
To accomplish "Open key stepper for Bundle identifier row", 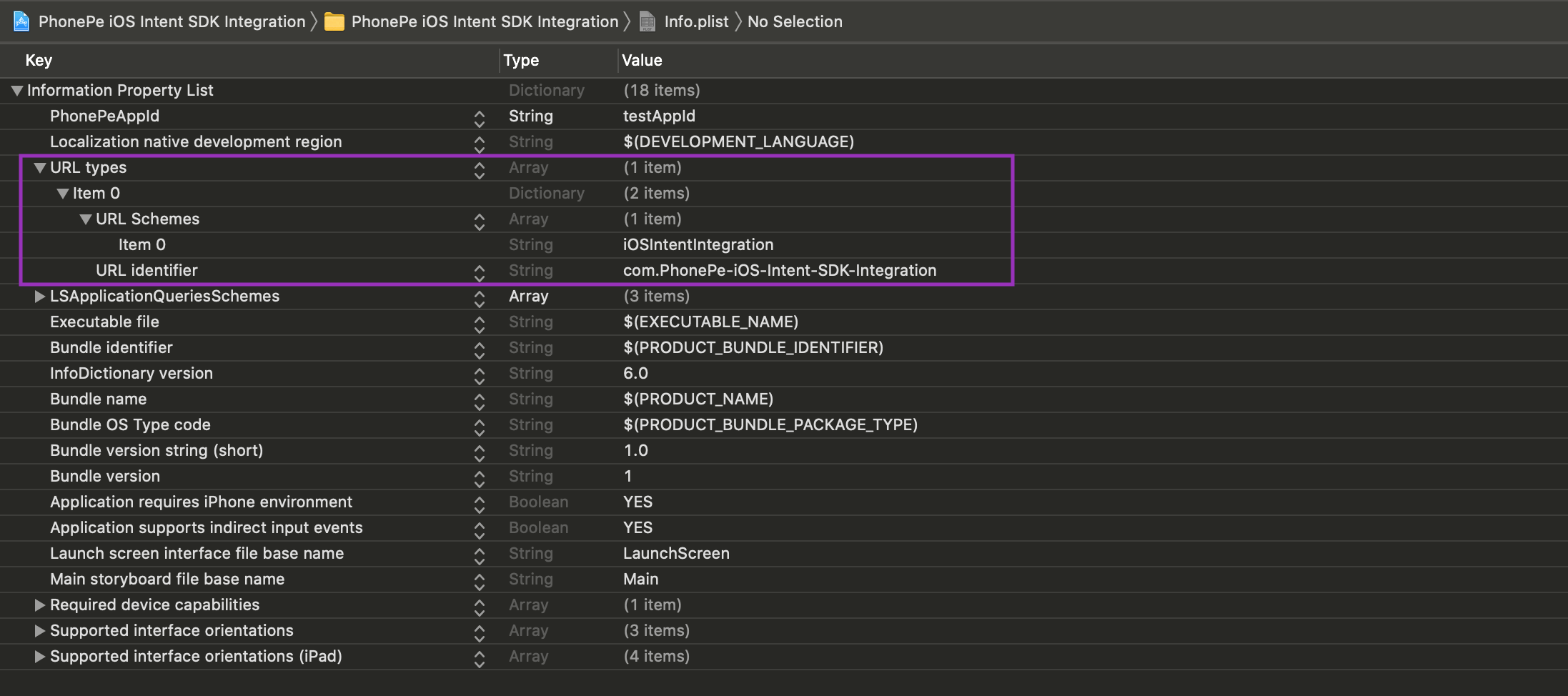I will click(x=480, y=349).
